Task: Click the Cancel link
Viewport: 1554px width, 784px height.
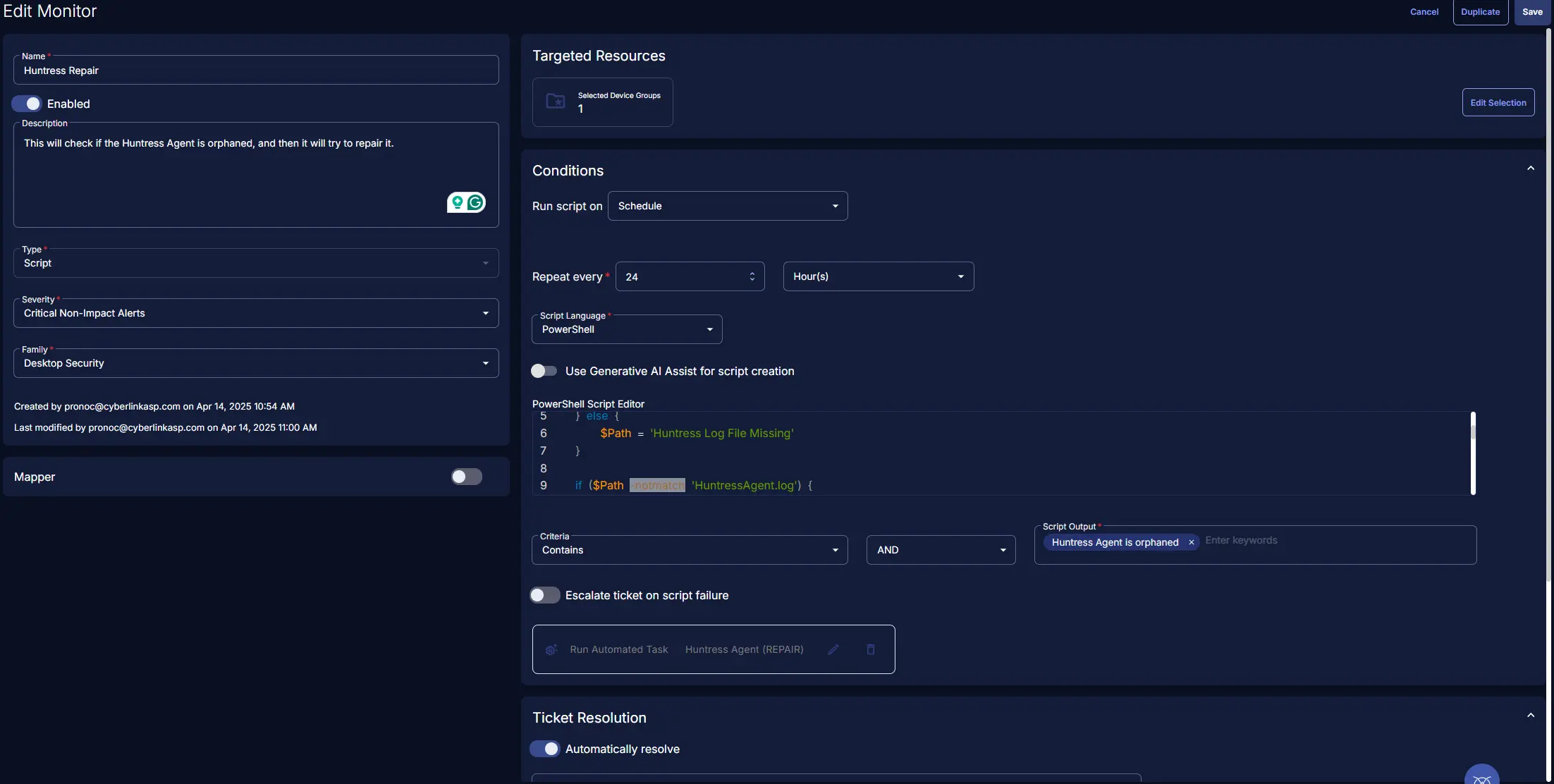Action: pos(1424,12)
